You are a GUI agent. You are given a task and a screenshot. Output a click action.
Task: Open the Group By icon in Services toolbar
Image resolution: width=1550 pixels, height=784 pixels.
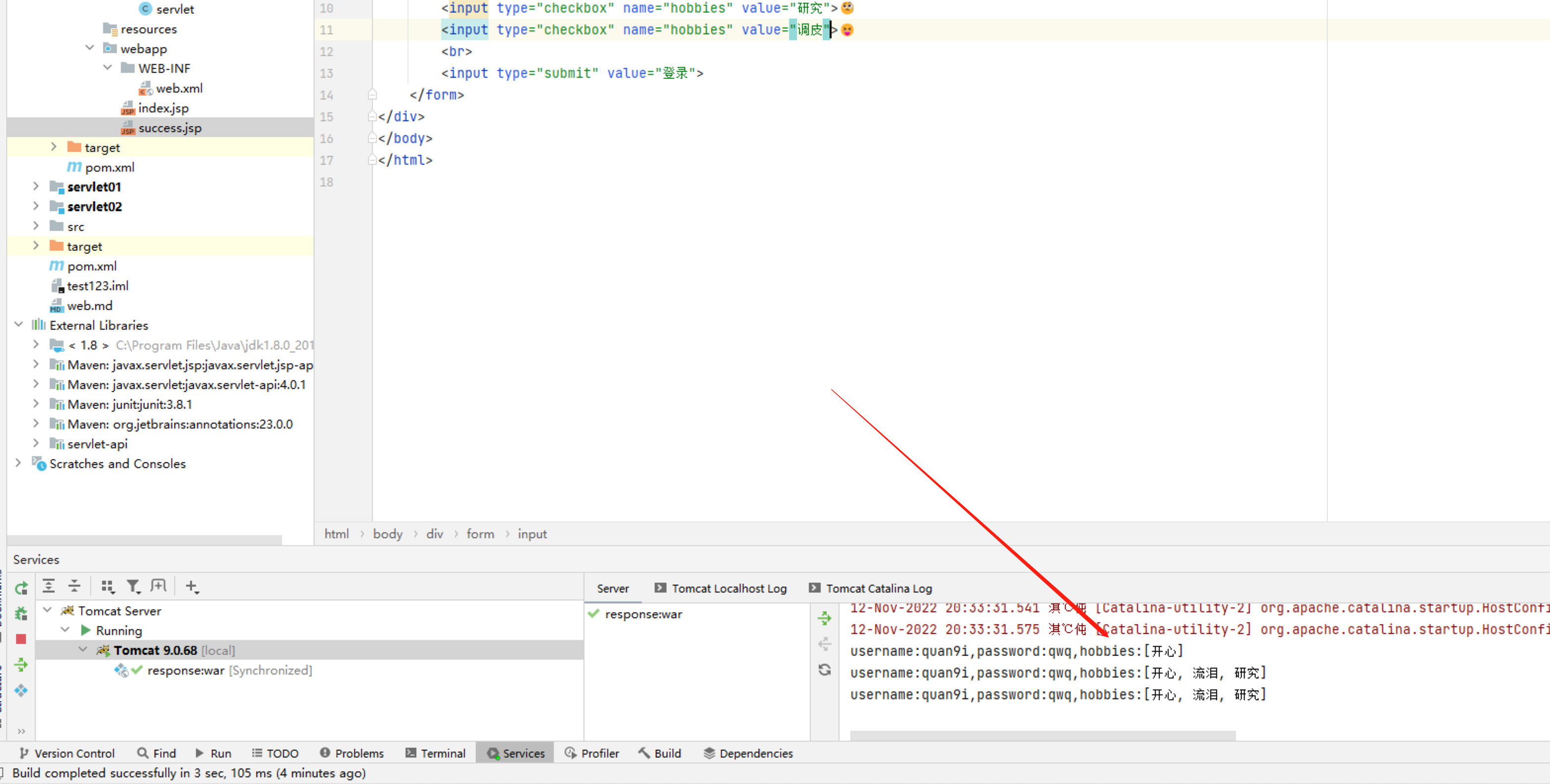coord(108,586)
